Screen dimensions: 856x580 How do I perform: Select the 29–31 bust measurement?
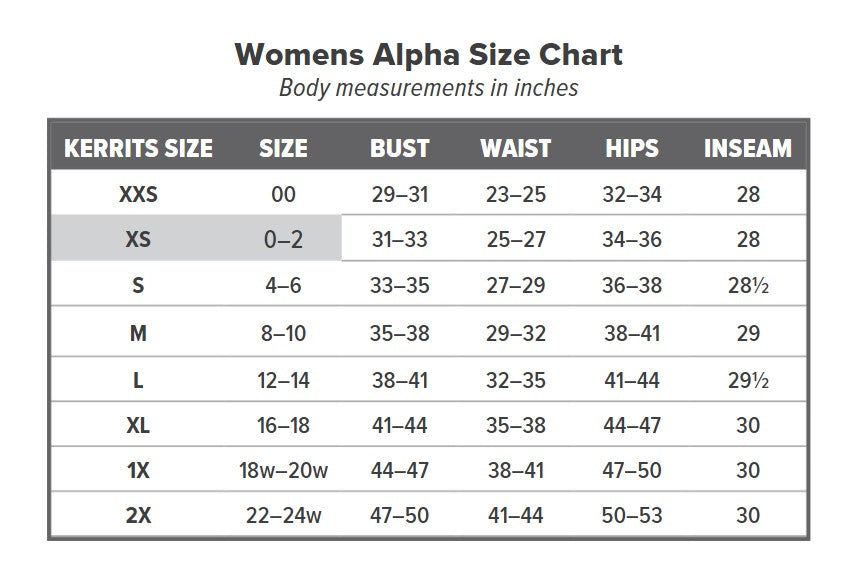click(399, 194)
